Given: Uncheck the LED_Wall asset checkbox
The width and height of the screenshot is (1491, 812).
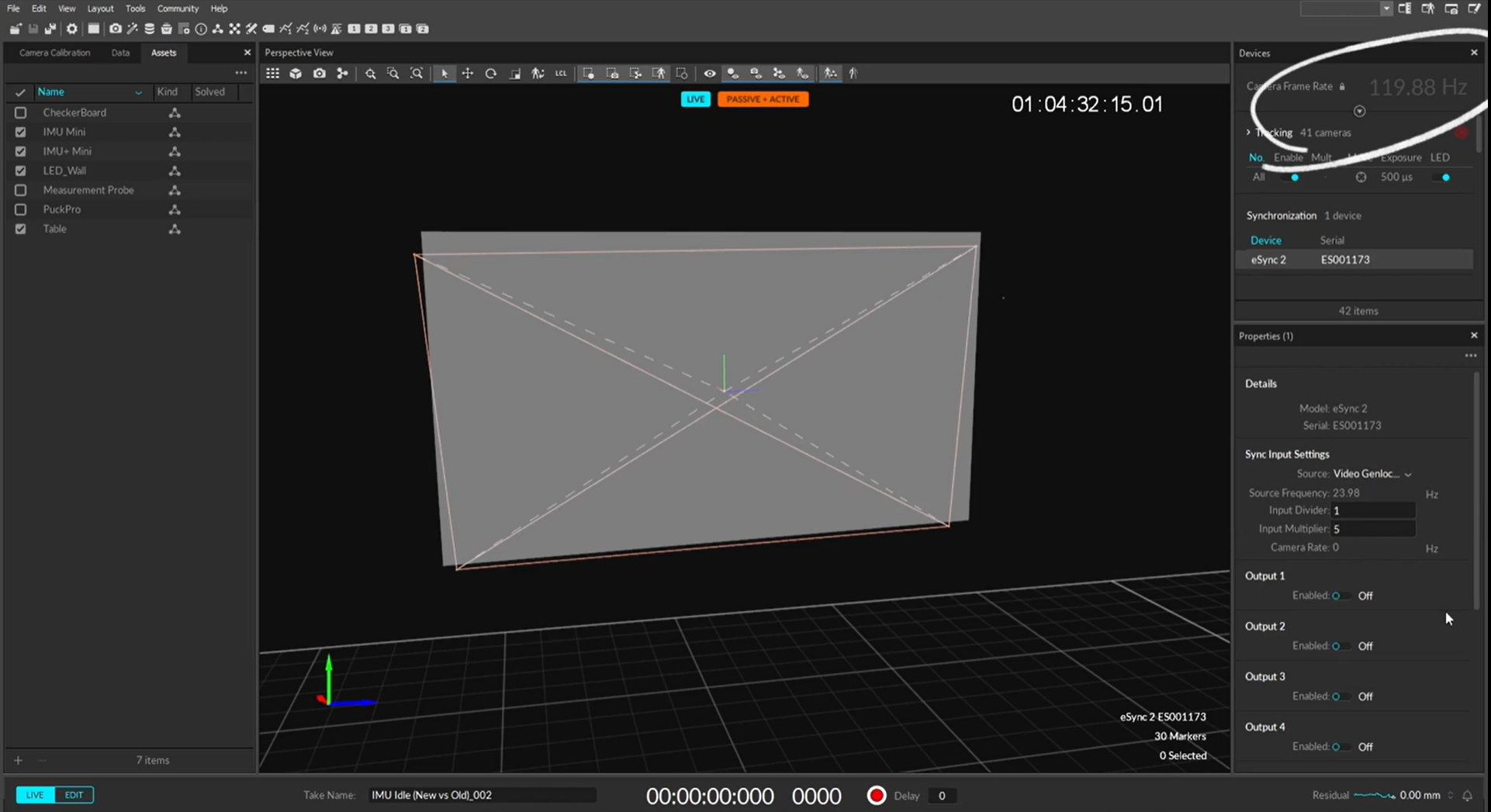Looking at the screenshot, I should pos(21,171).
